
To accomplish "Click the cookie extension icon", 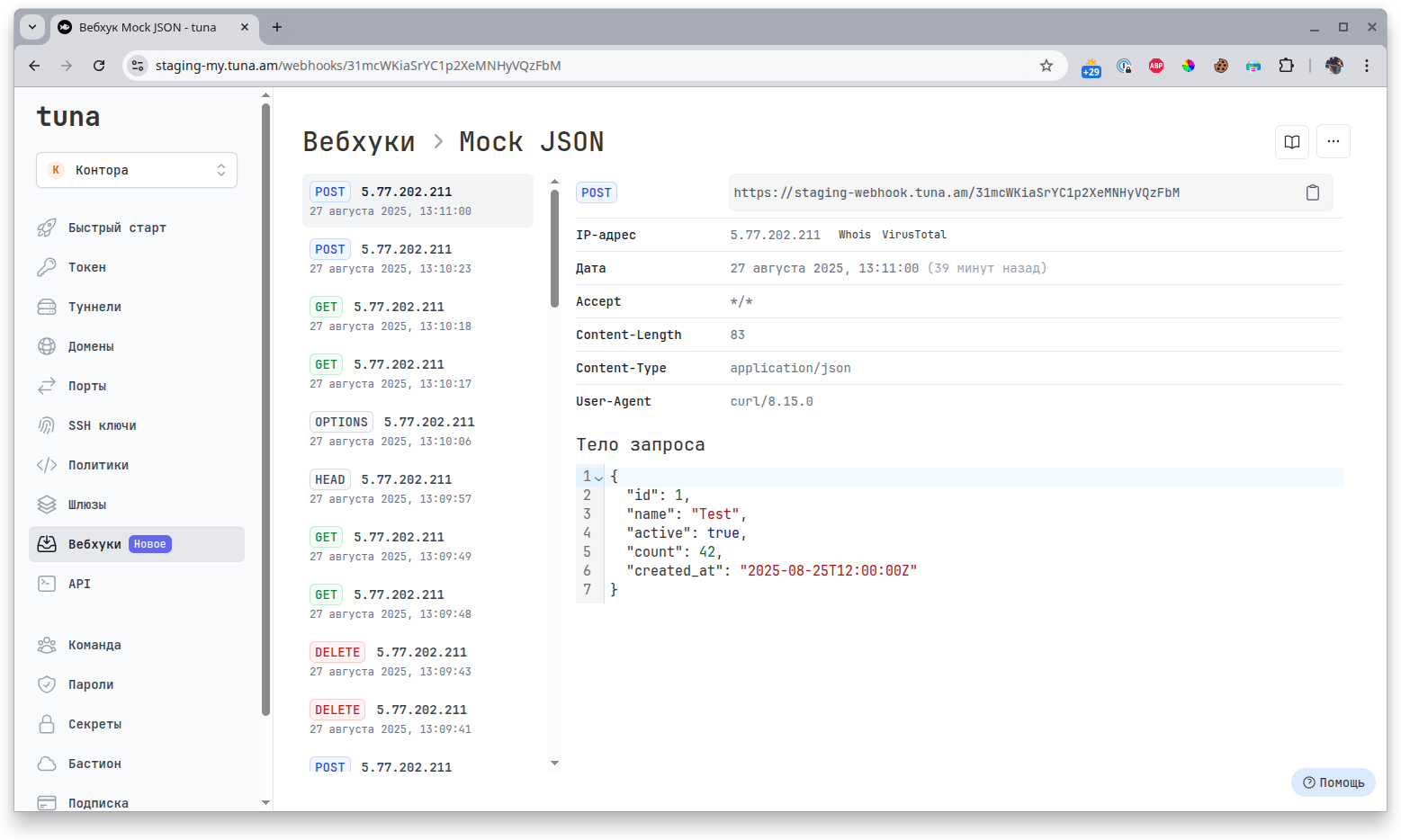I will coord(1221,66).
